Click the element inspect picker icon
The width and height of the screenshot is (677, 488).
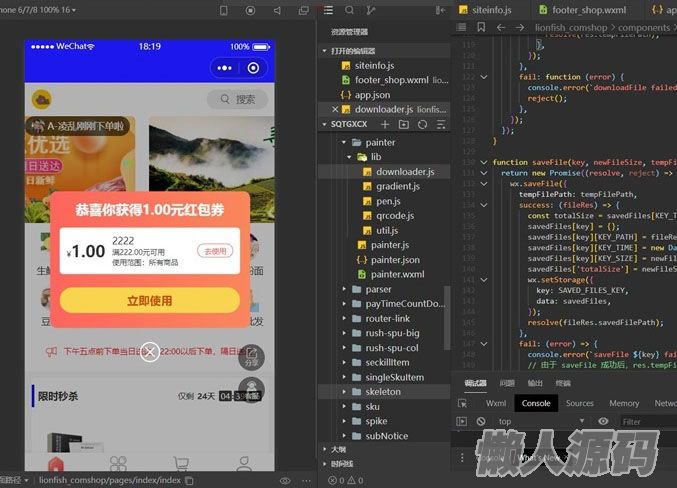click(462, 403)
